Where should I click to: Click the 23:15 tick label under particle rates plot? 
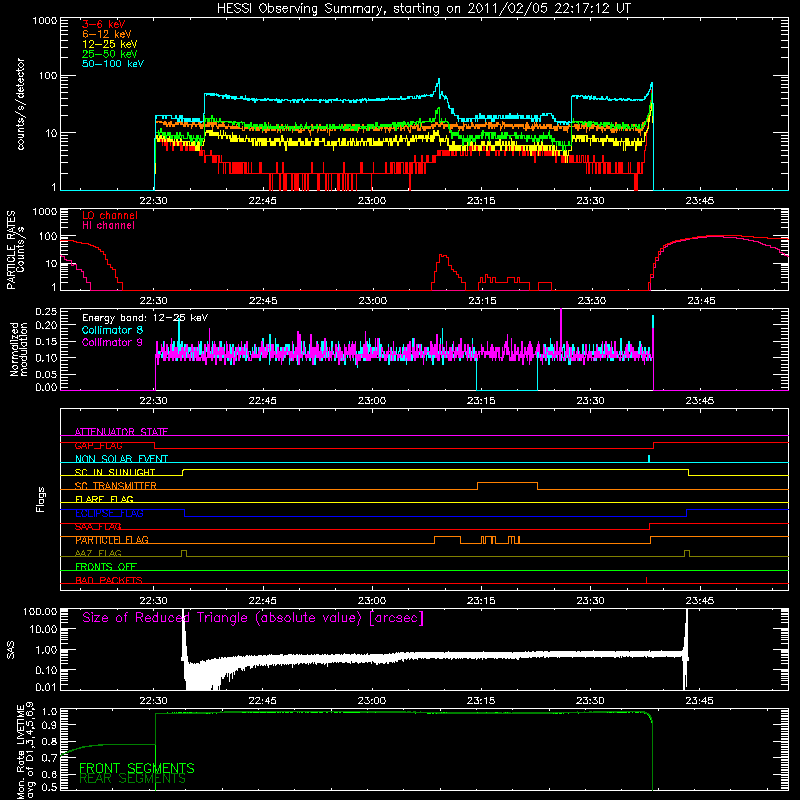tap(482, 301)
